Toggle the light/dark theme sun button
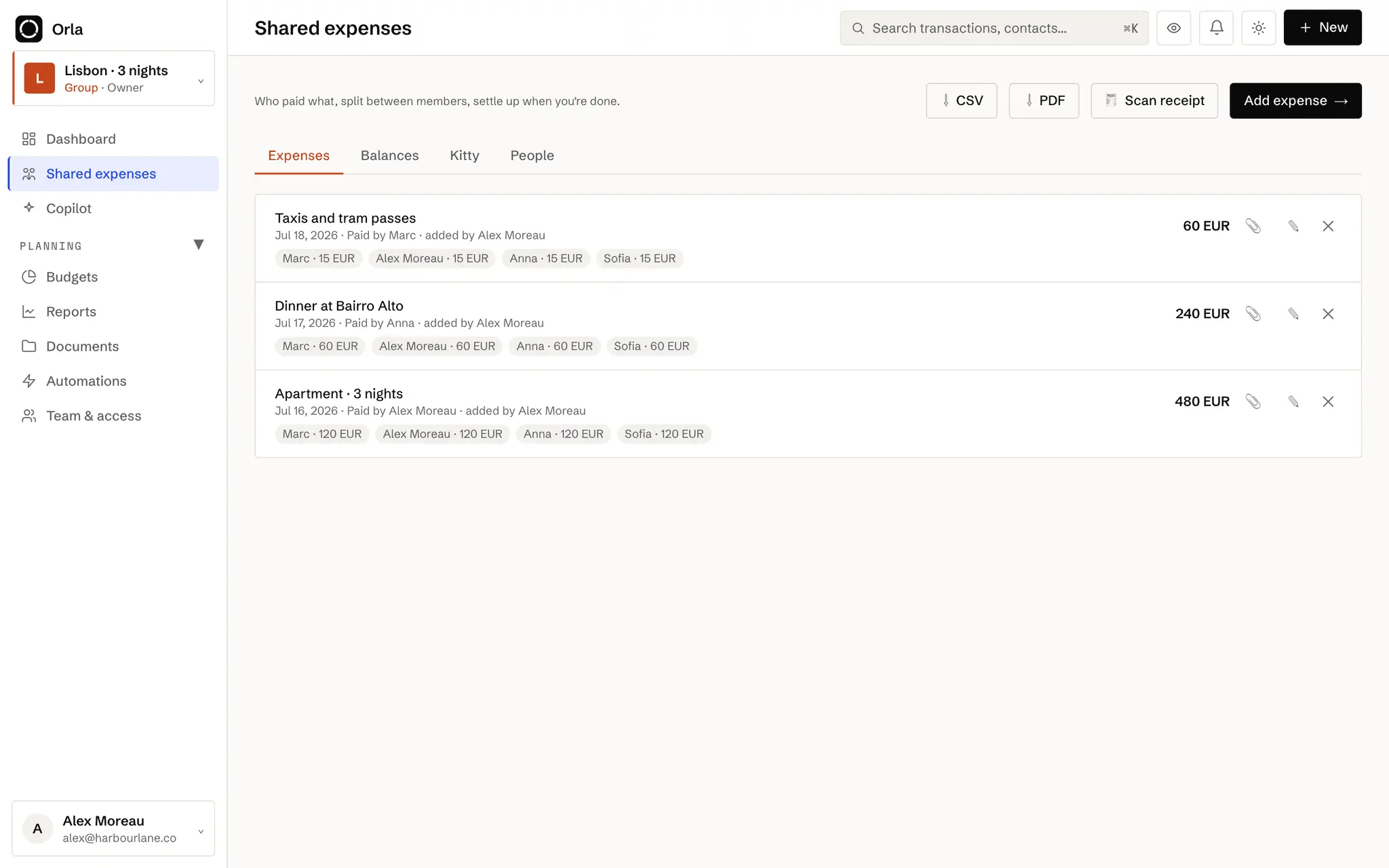1389x868 pixels. pyautogui.click(x=1259, y=28)
